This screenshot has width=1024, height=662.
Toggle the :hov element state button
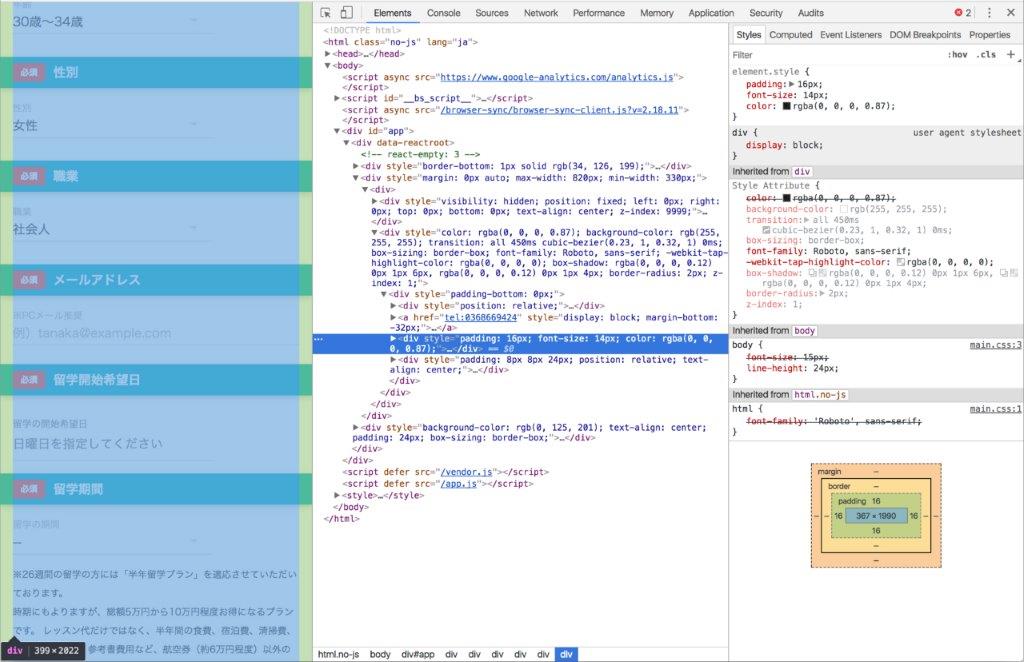point(957,55)
